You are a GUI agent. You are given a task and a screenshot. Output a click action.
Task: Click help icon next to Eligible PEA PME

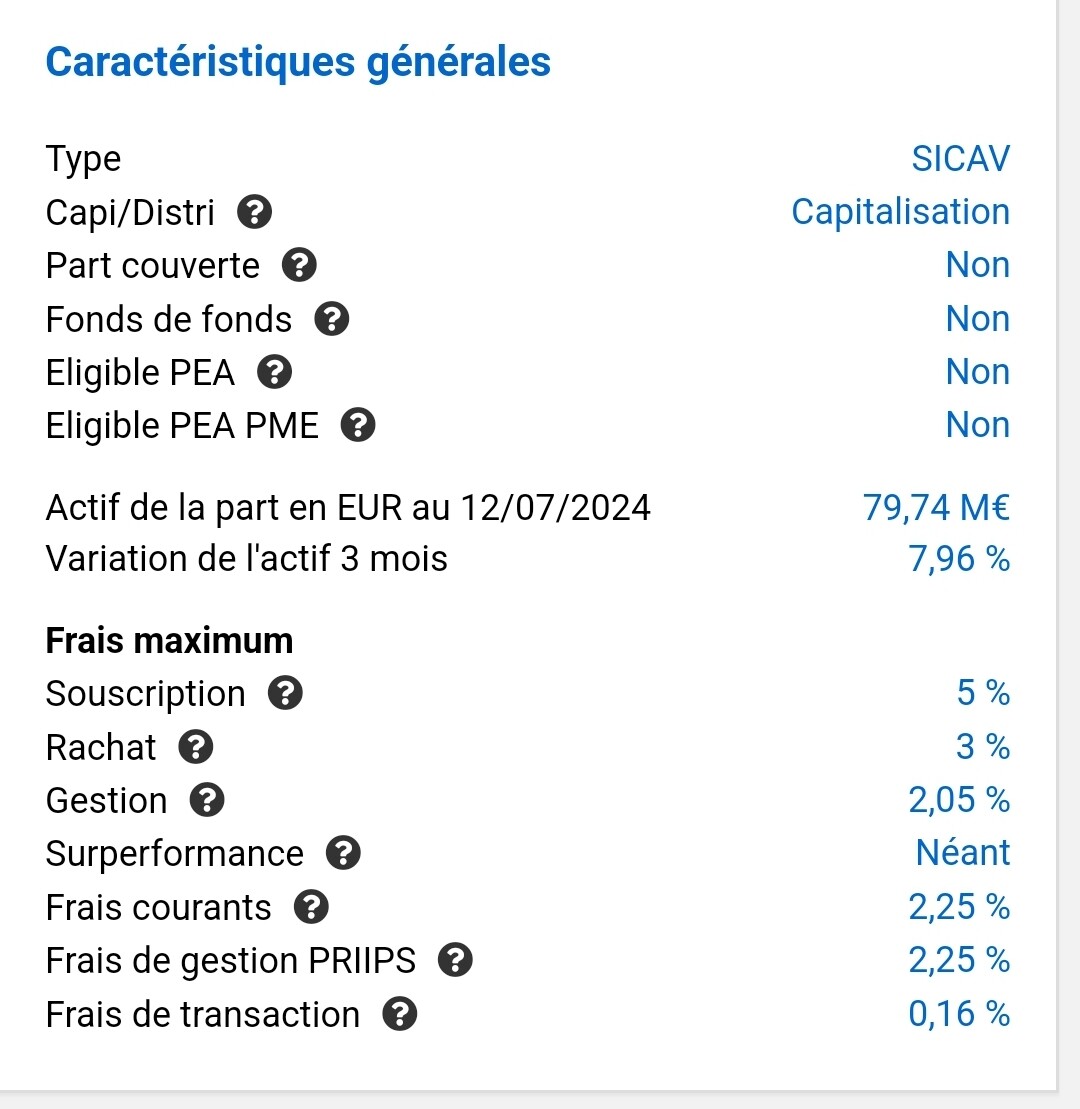click(x=358, y=426)
